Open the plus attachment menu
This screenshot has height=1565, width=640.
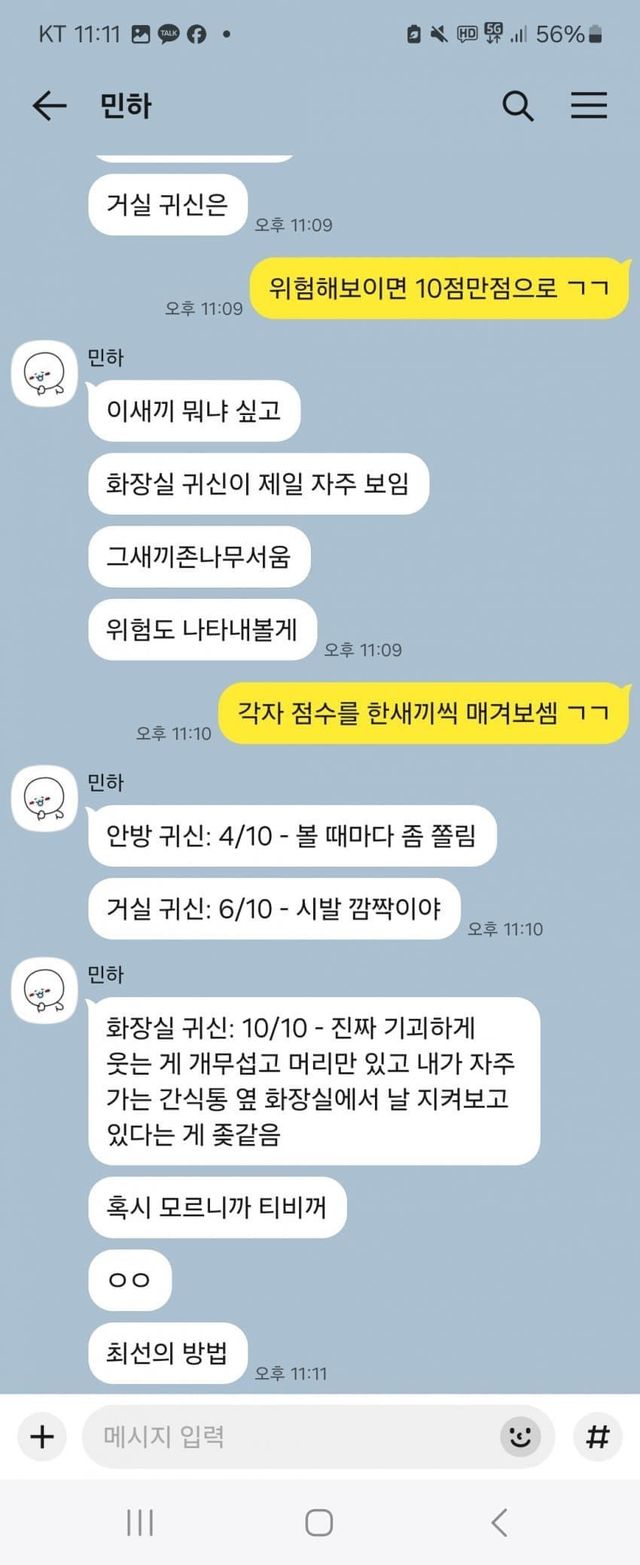[42, 1437]
